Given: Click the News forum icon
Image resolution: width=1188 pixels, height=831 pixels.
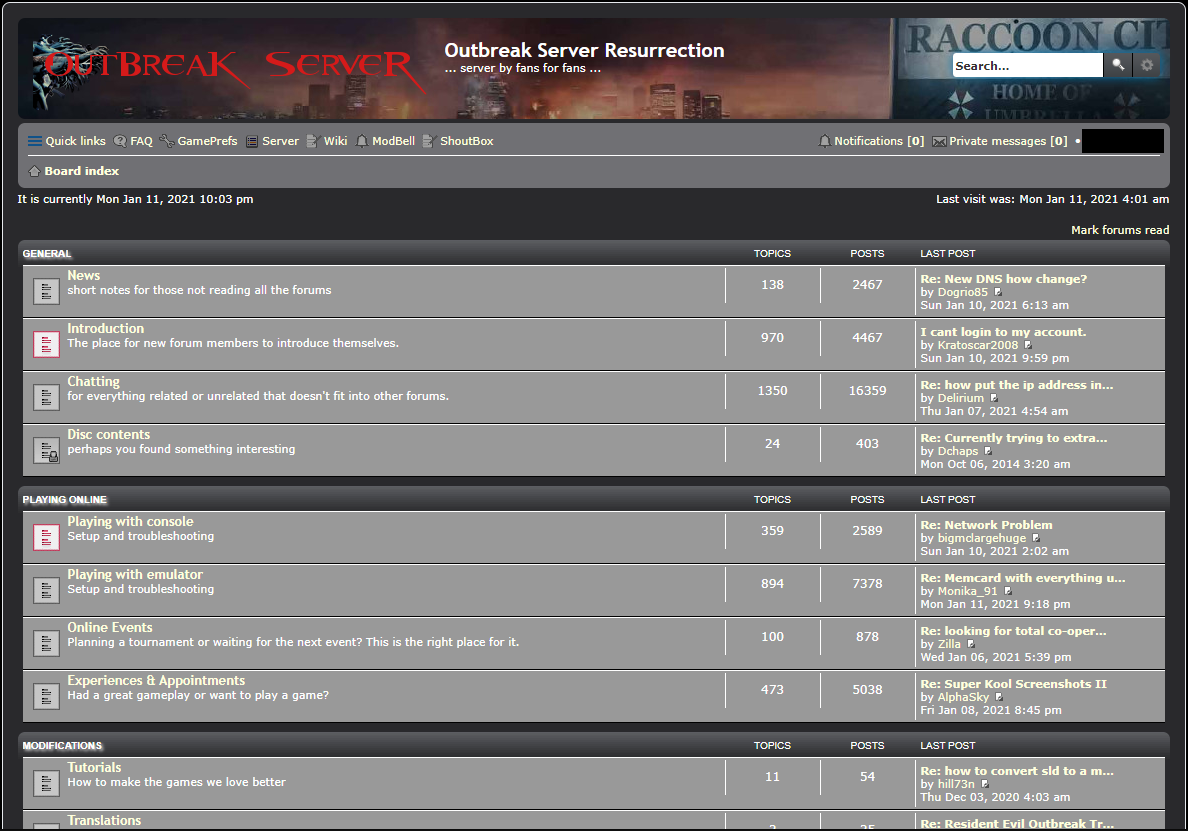Looking at the screenshot, I should click(x=46, y=292).
